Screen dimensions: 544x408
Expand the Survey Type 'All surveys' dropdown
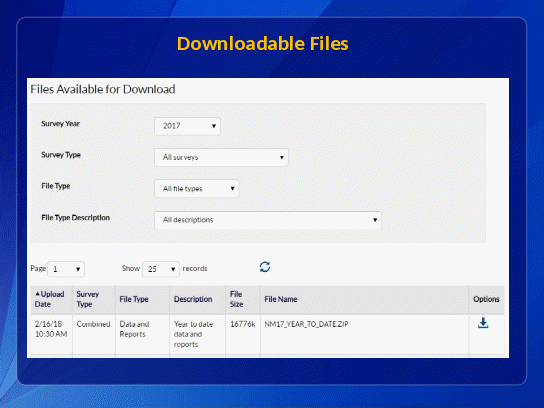221,157
